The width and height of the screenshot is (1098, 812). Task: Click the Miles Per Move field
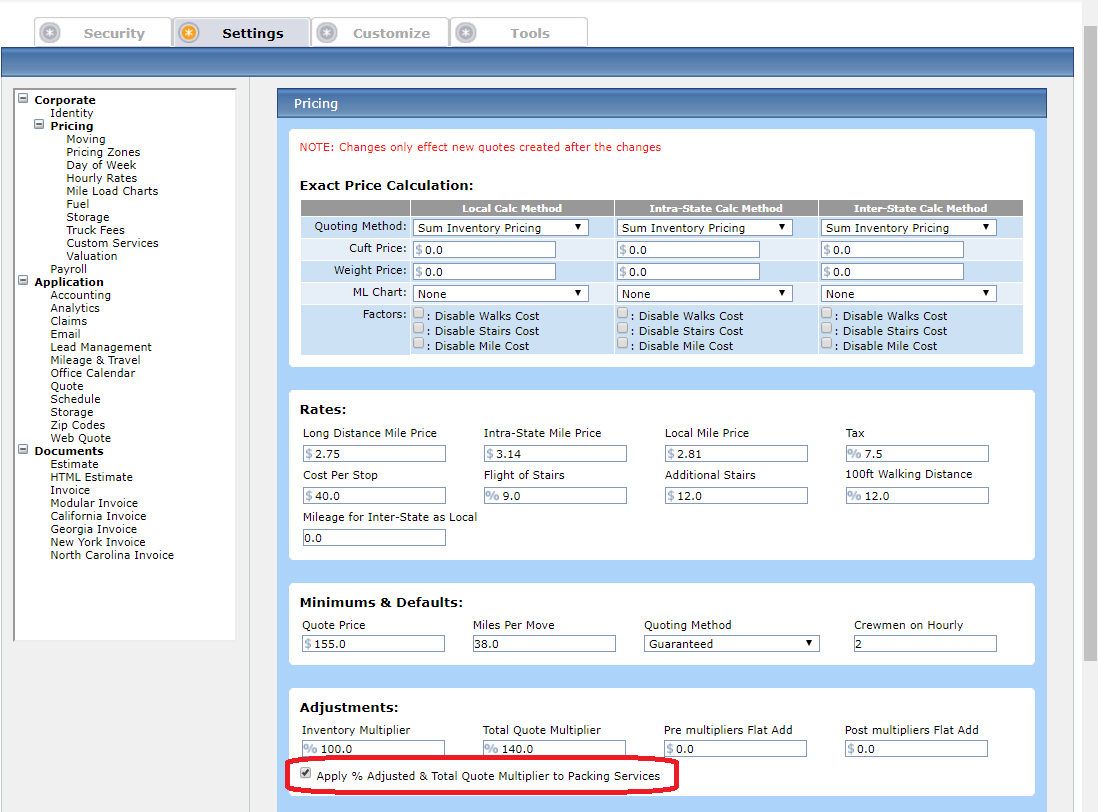point(544,643)
